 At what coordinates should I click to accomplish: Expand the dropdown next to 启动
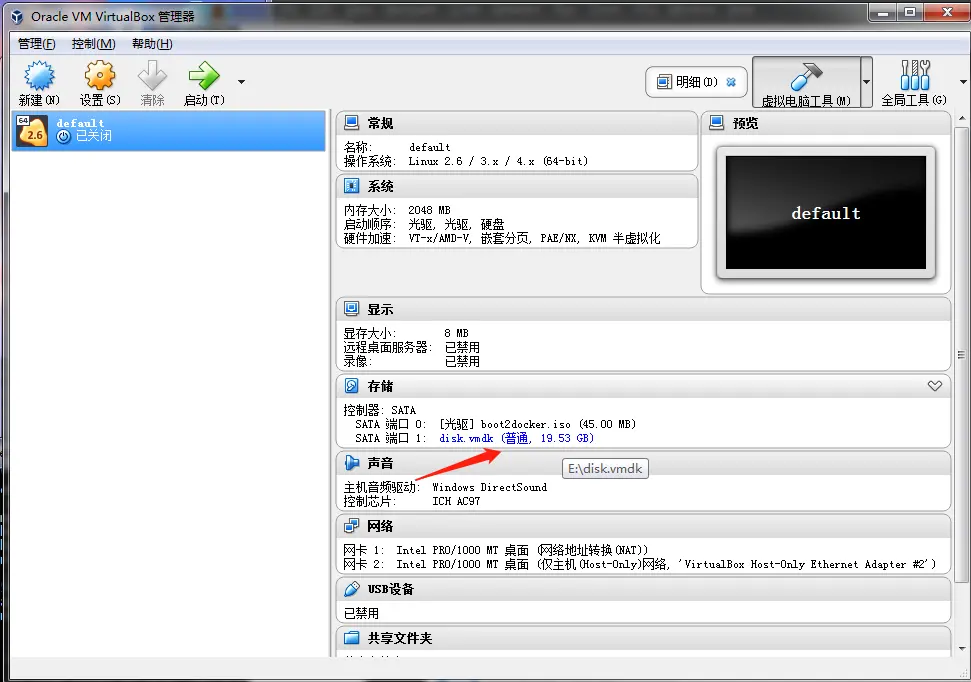pos(242,82)
